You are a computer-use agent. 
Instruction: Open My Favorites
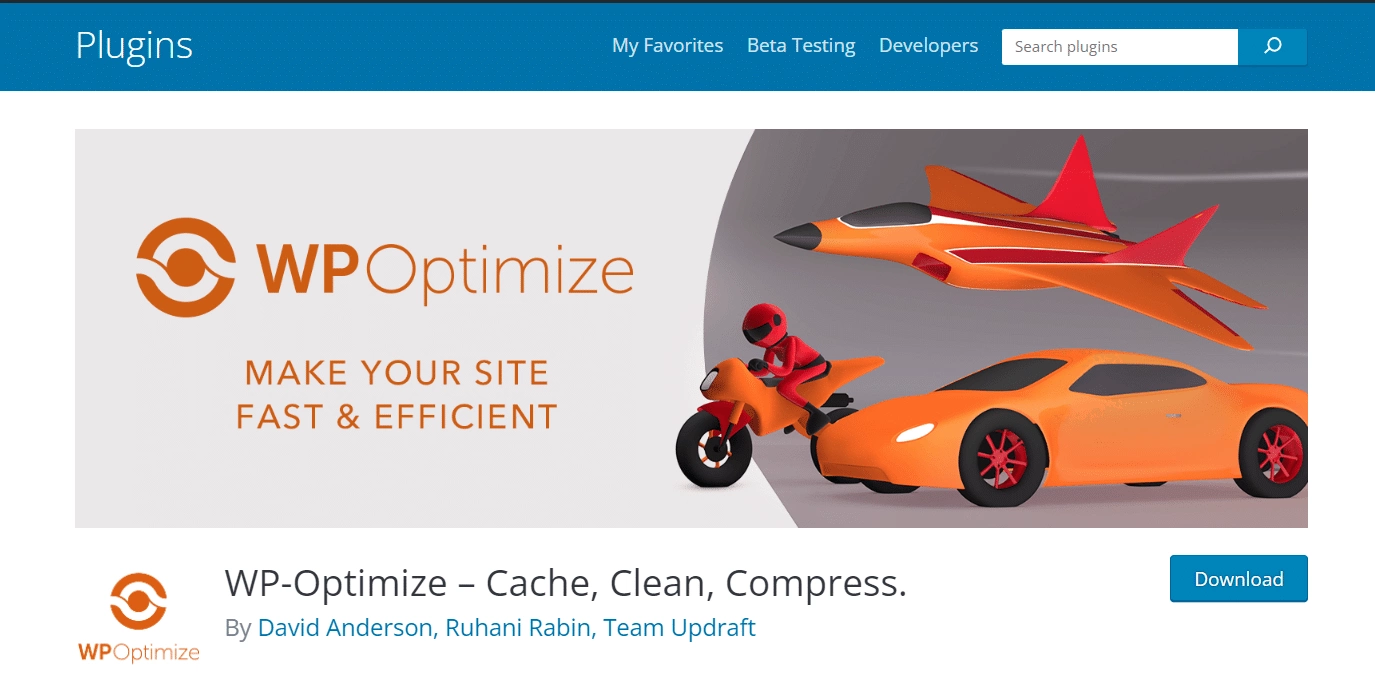pyautogui.click(x=667, y=45)
